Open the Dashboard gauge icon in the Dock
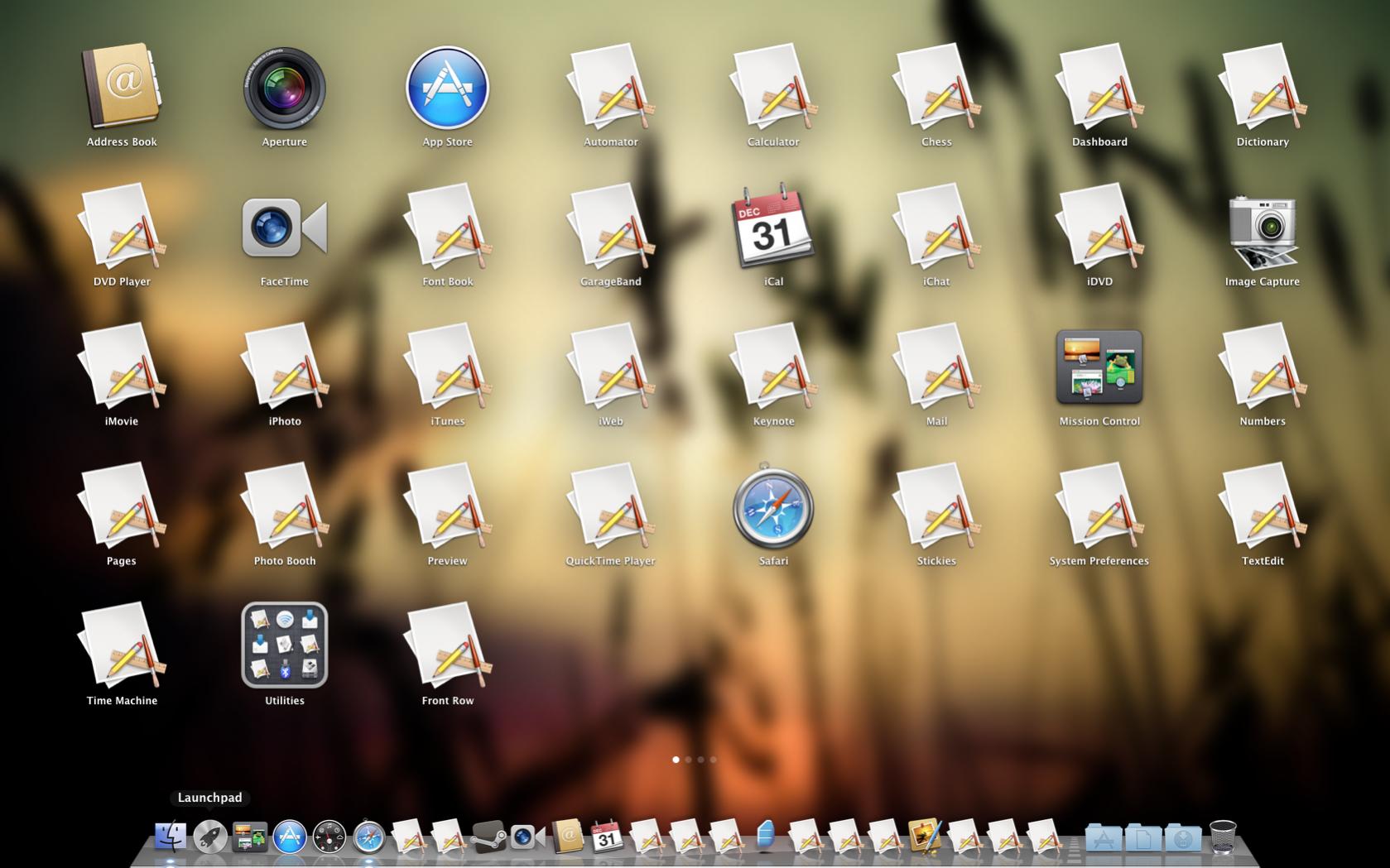1390x868 pixels. 329,837
